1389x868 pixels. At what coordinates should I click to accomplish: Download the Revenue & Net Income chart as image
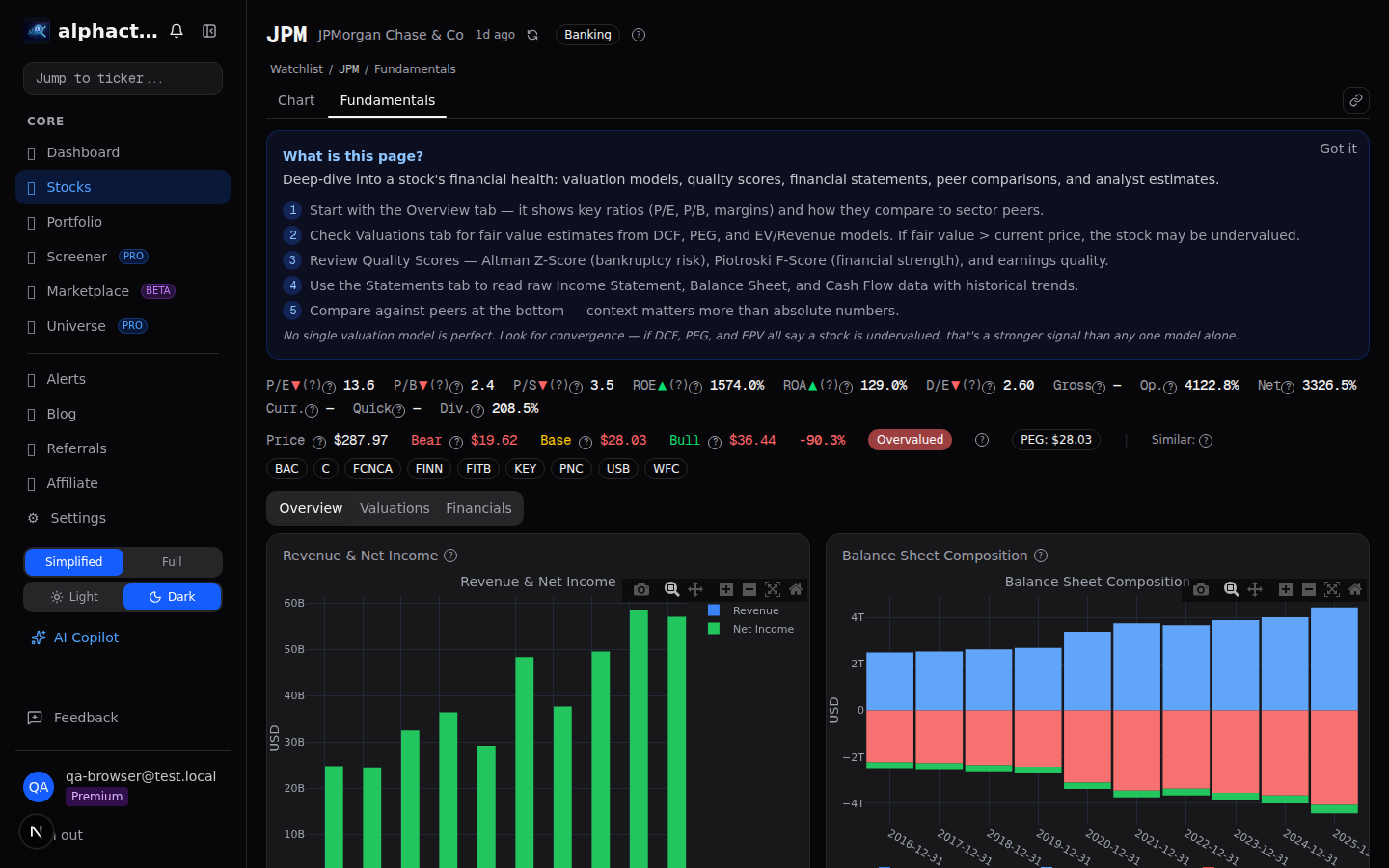pos(641,589)
